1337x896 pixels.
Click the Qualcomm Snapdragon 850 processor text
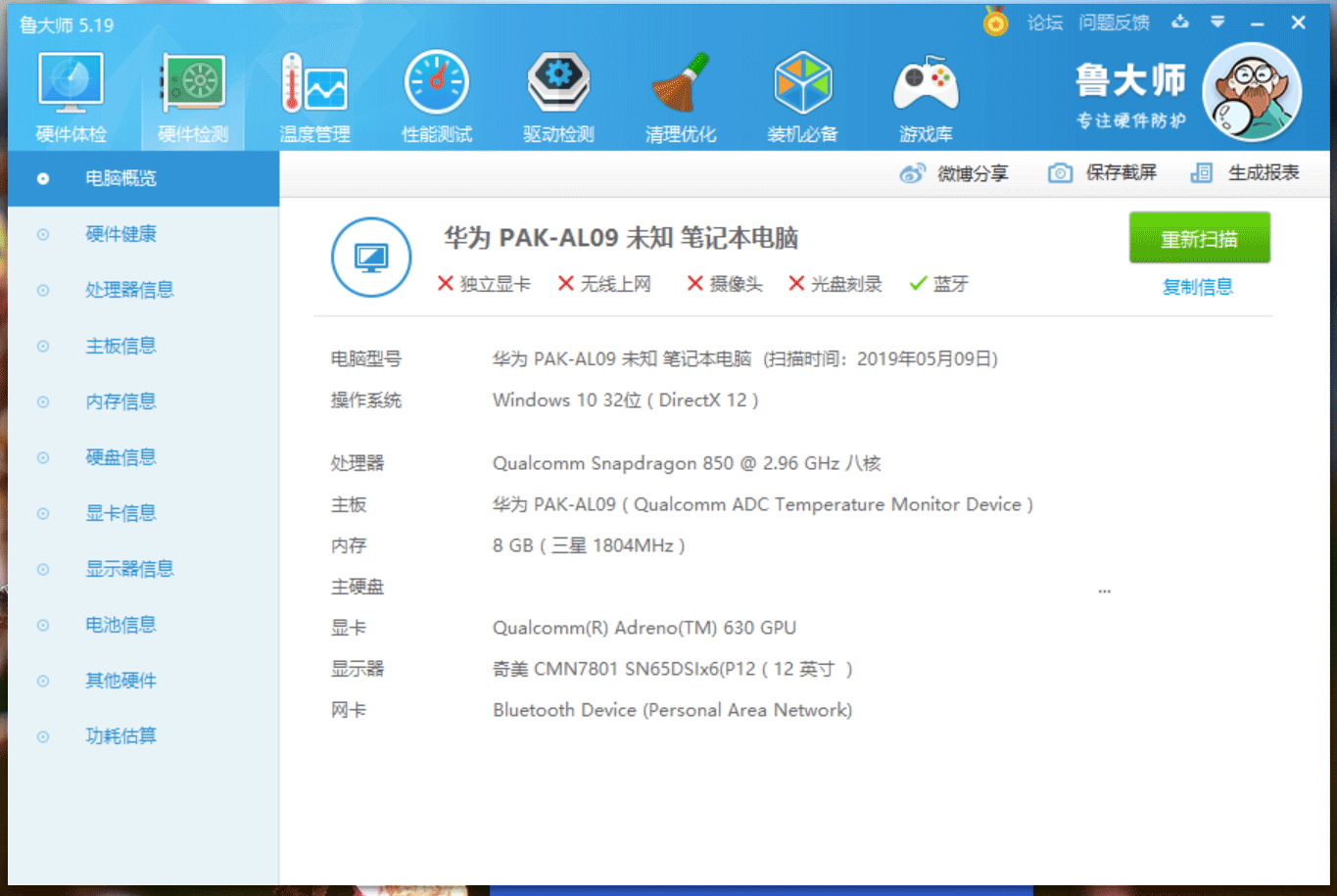click(687, 463)
